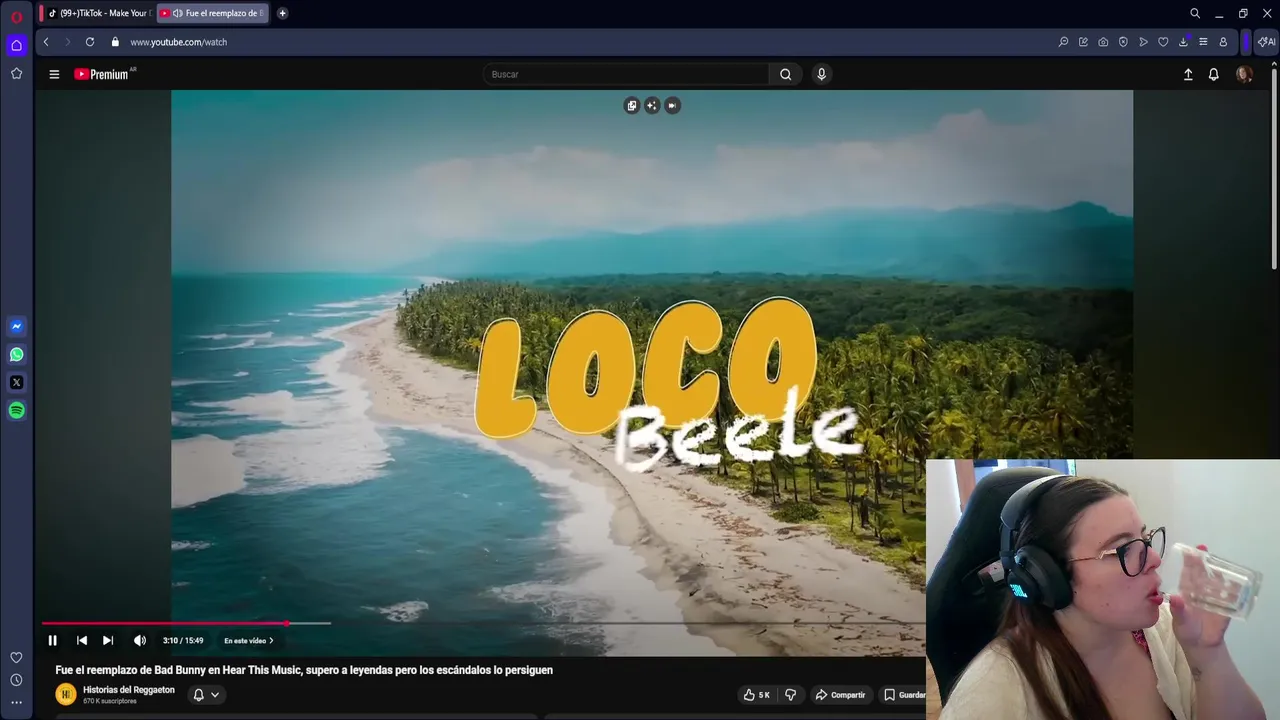Viewport: 1280px width, 720px height.
Task: Open Historias del Reggaeton channel avatar
Action: coord(66,694)
